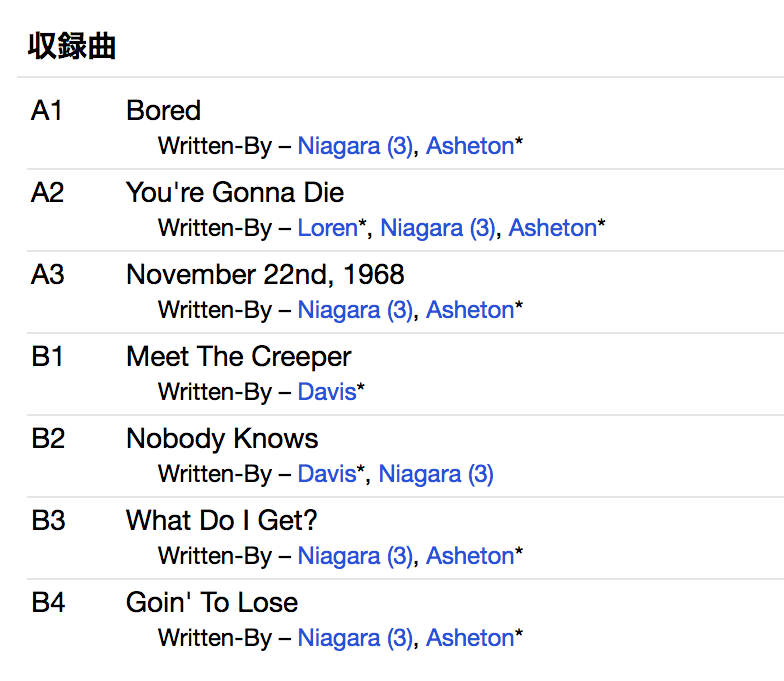Click Niagara (3) under November 22nd, 1968
This screenshot has height=681, width=784.
click(x=355, y=310)
